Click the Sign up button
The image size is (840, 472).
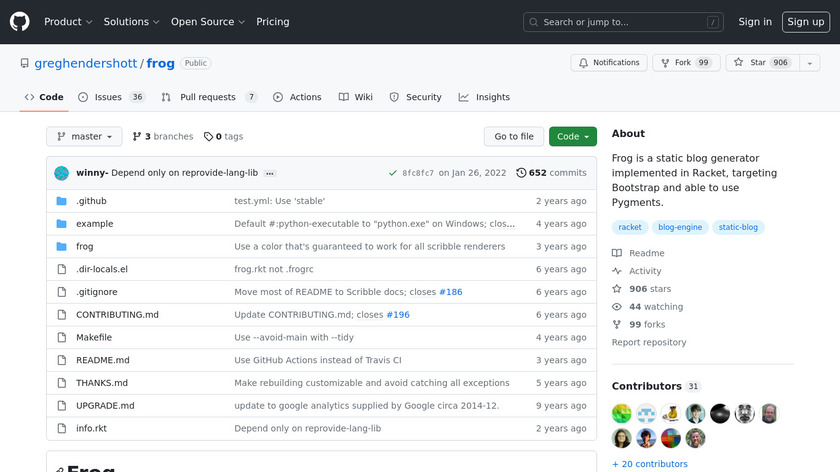click(x=805, y=22)
